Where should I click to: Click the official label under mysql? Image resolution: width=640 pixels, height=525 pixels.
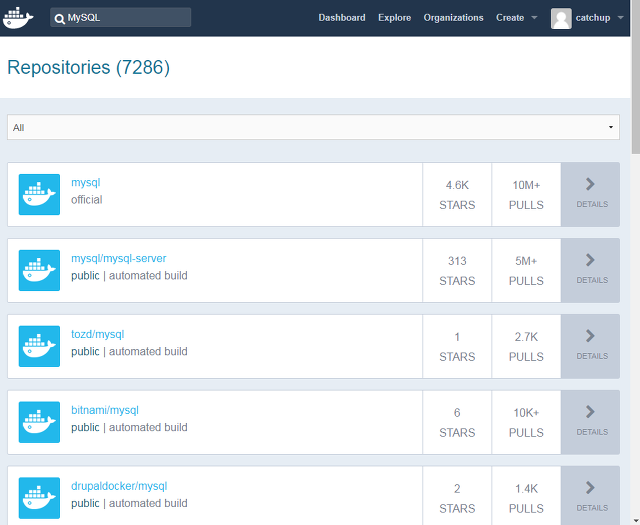click(x=87, y=200)
